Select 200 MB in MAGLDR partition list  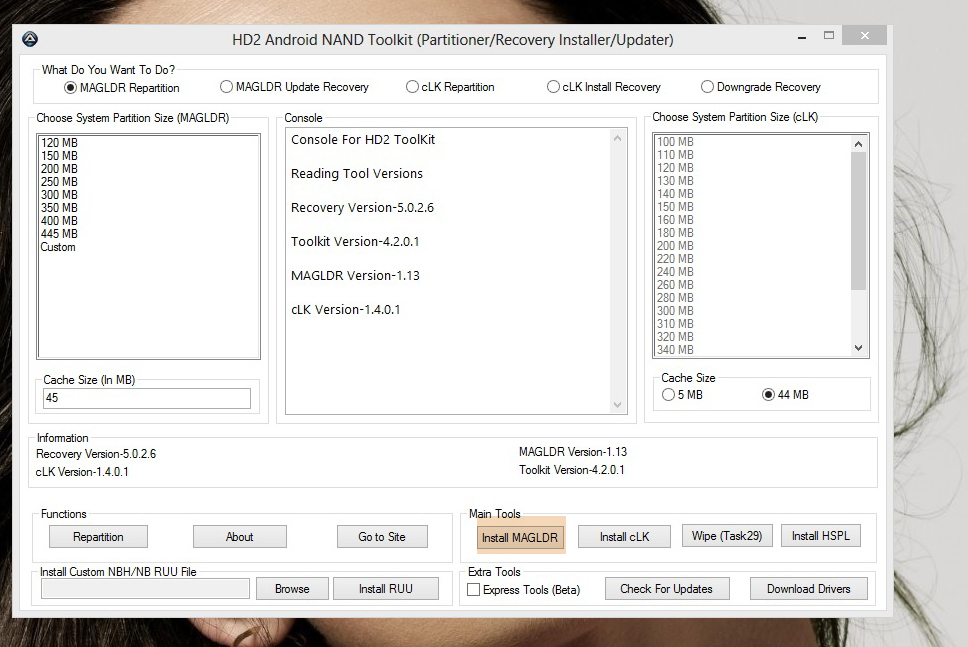click(59, 169)
